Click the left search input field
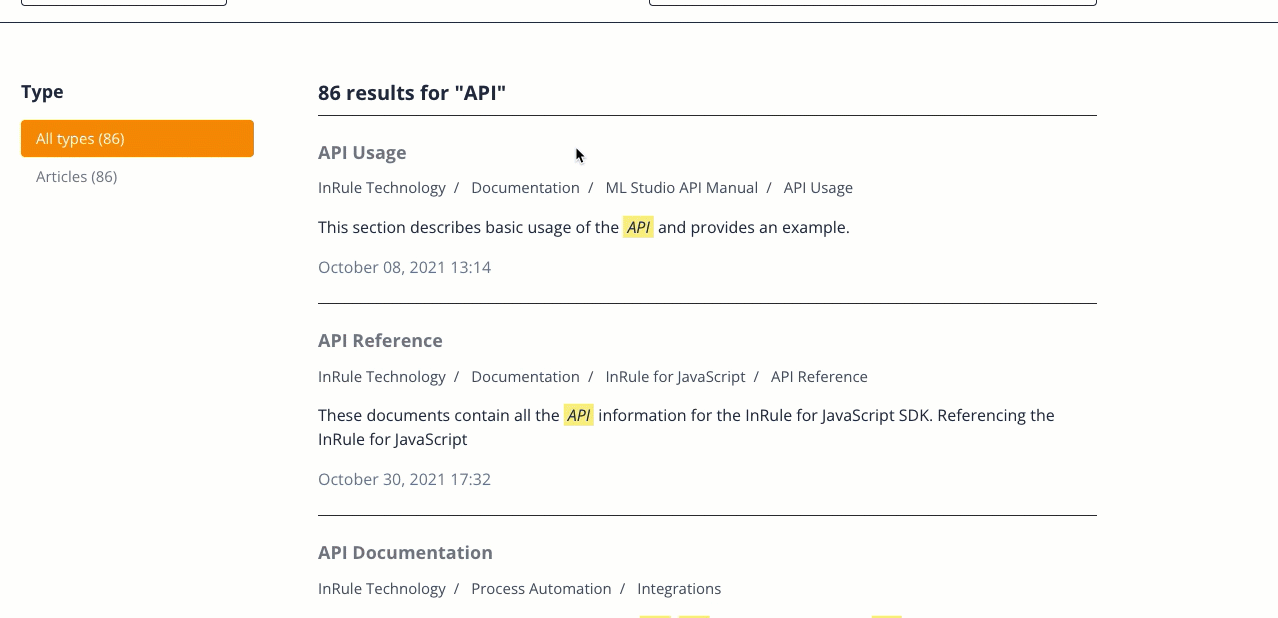 (x=123, y=3)
